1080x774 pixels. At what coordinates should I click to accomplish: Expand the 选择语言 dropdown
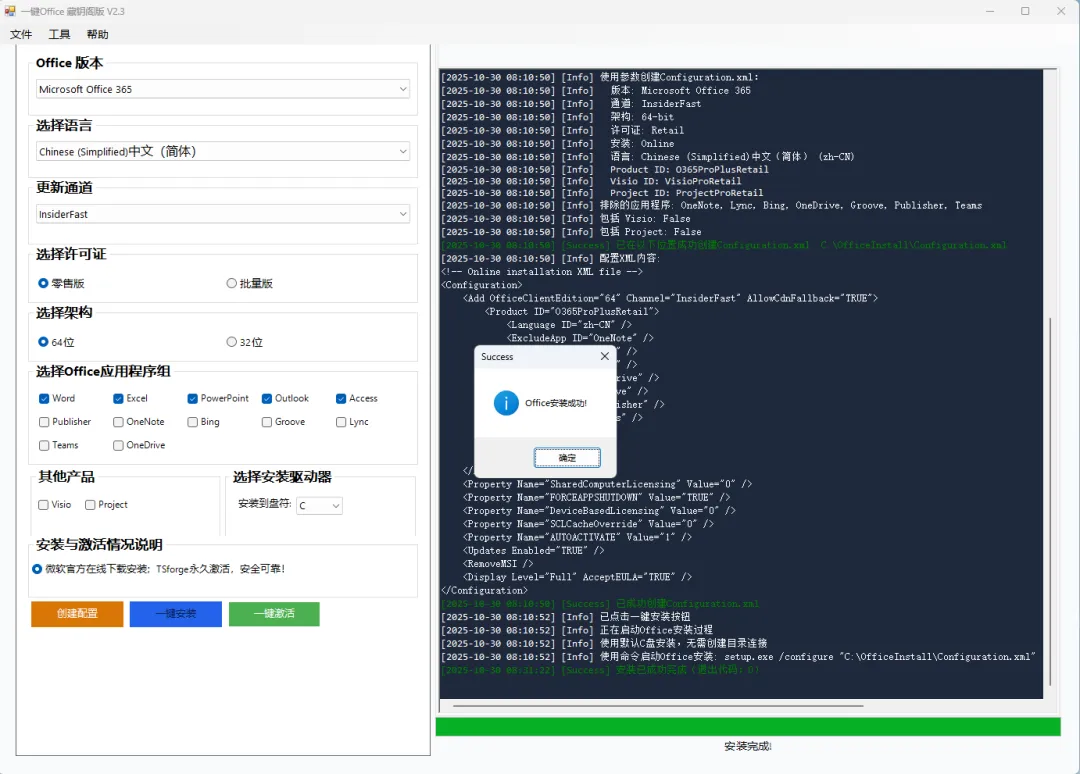pos(222,151)
